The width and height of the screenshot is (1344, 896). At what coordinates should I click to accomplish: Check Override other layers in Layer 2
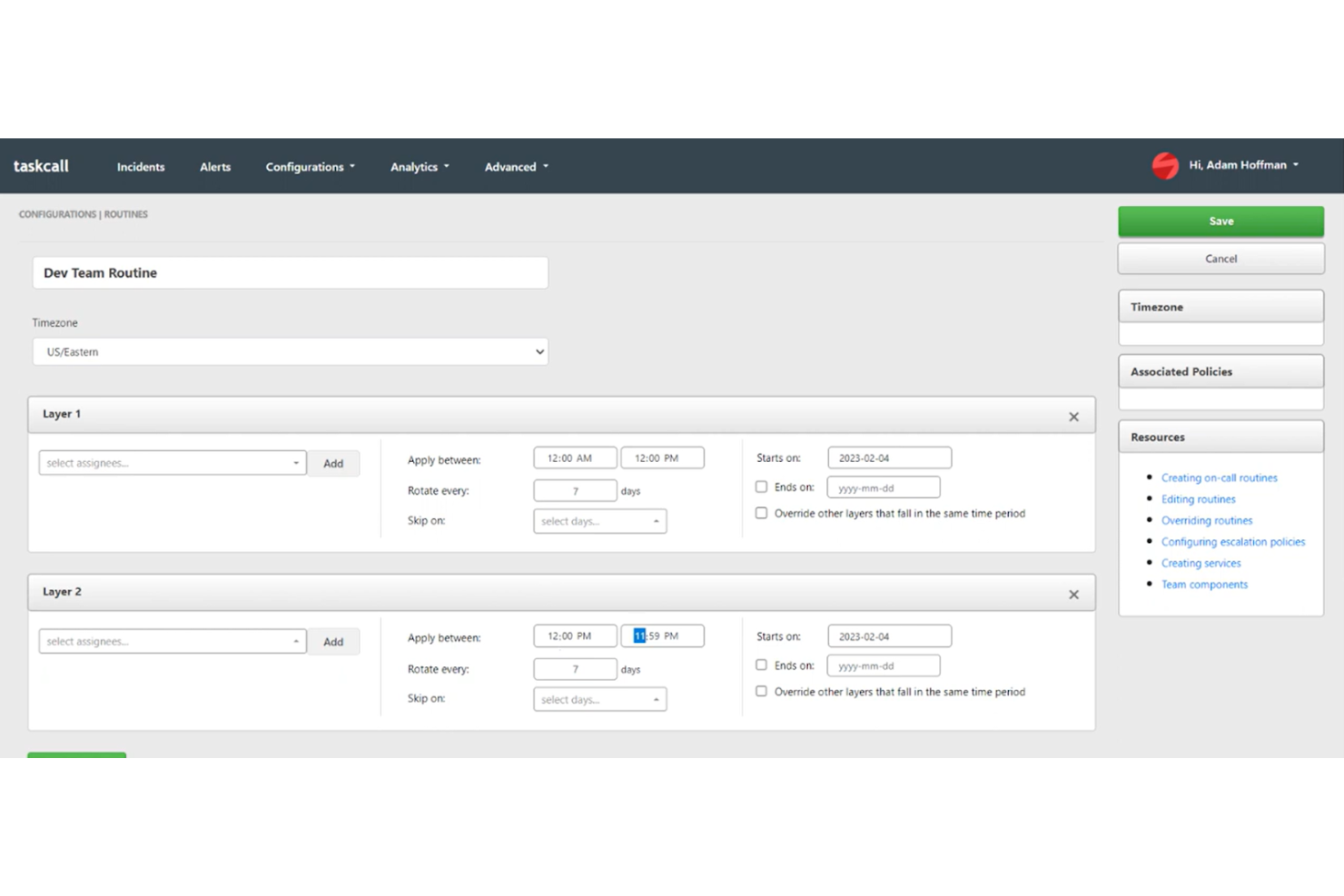pyautogui.click(x=761, y=691)
